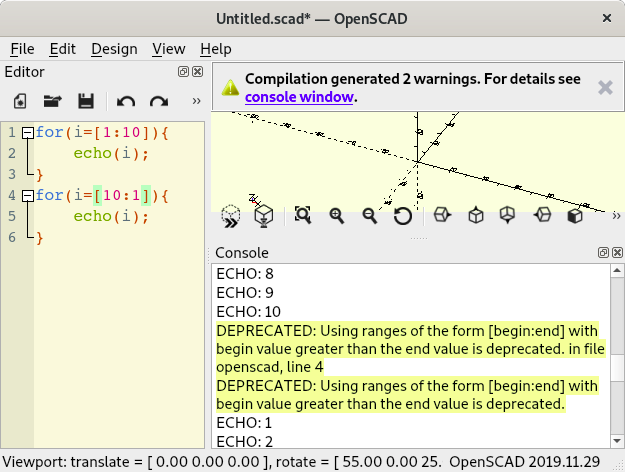Zoom out of the 3D view
This screenshot has height=472, width=625.
(369, 215)
